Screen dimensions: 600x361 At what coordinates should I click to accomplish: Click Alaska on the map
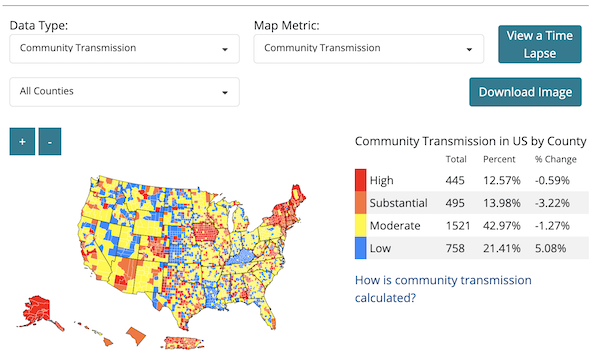tap(37, 311)
